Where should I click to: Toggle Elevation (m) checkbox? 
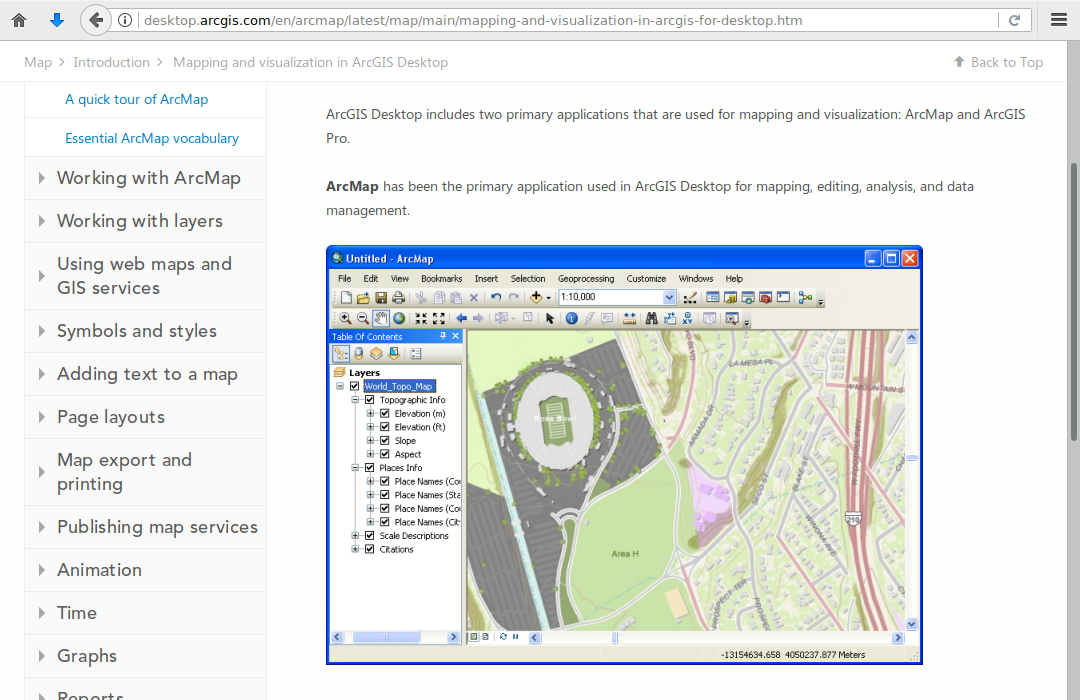click(x=385, y=413)
